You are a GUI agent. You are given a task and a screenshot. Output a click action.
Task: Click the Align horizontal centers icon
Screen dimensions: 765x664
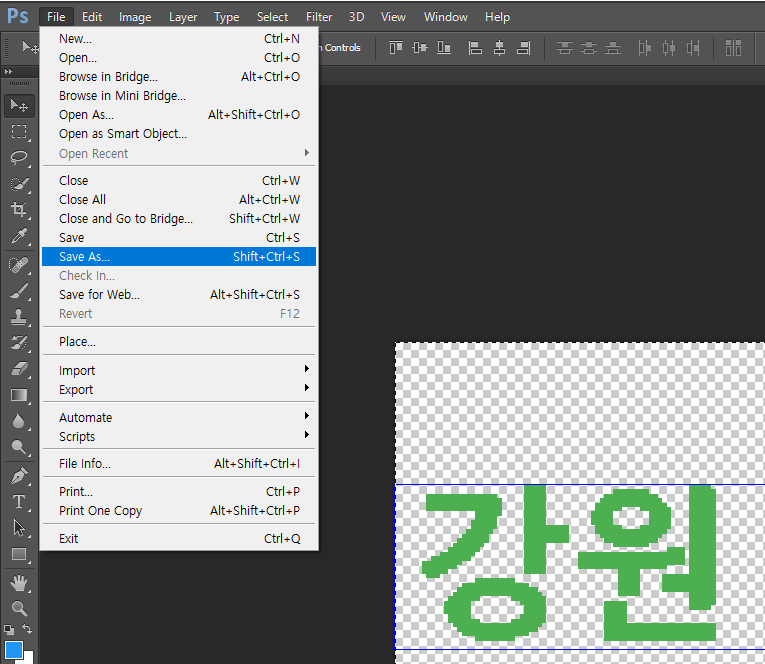pyautogui.click(x=499, y=48)
